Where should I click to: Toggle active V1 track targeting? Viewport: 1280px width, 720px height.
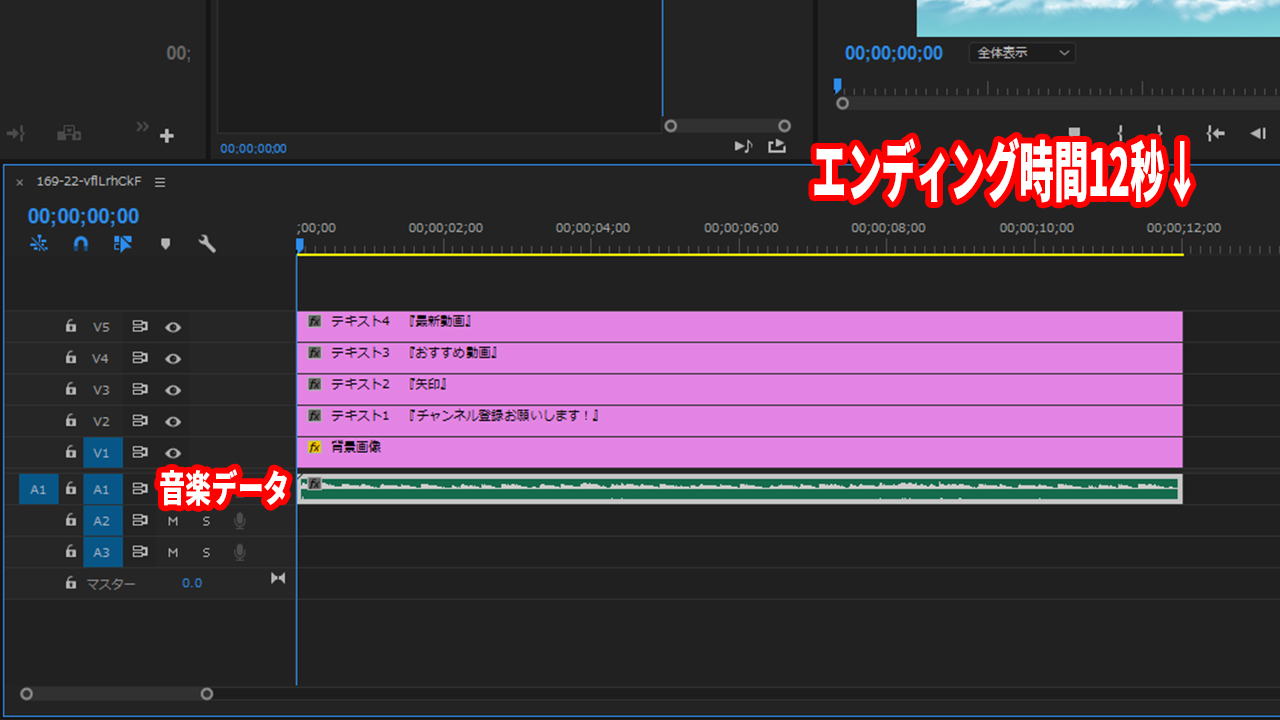[x=102, y=453]
